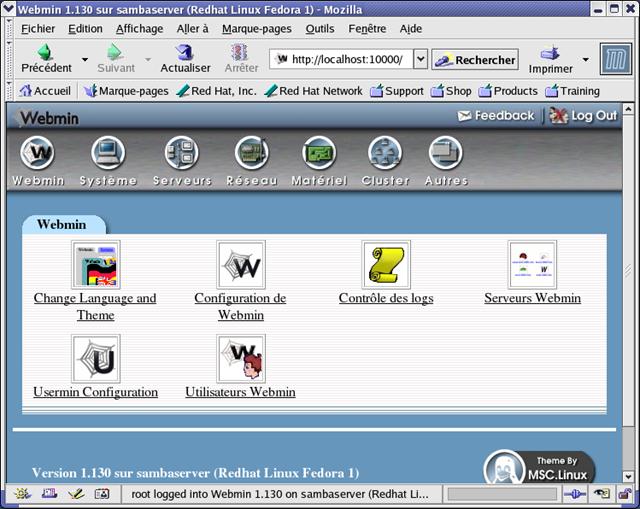
Task: Click the Utilisateurs Webmin icon
Action: (241, 358)
